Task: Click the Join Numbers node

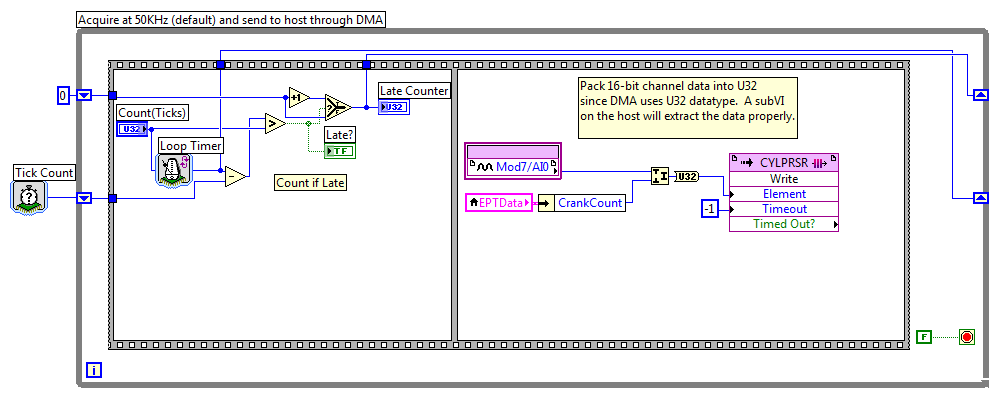Action: (660, 176)
